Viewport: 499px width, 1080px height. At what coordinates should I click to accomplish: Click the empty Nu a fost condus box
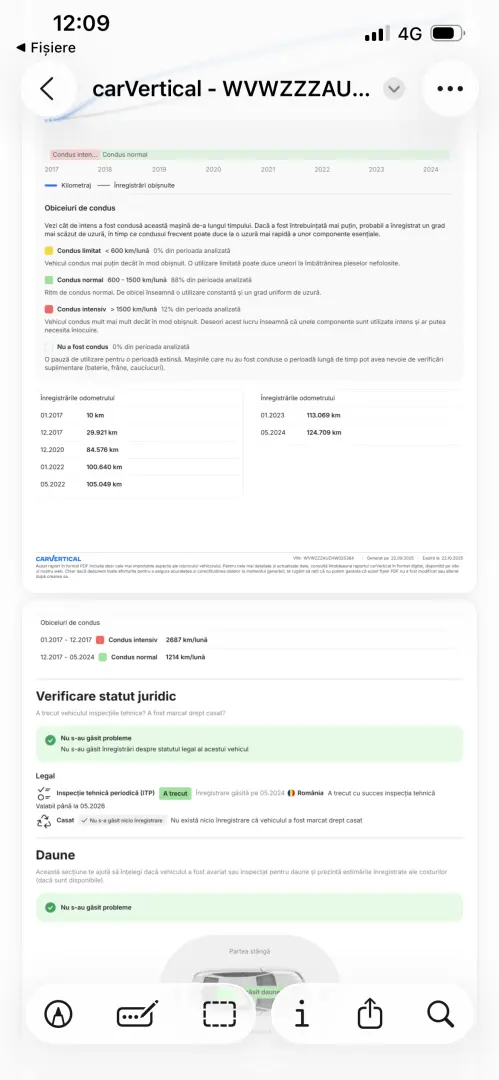point(48,347)
